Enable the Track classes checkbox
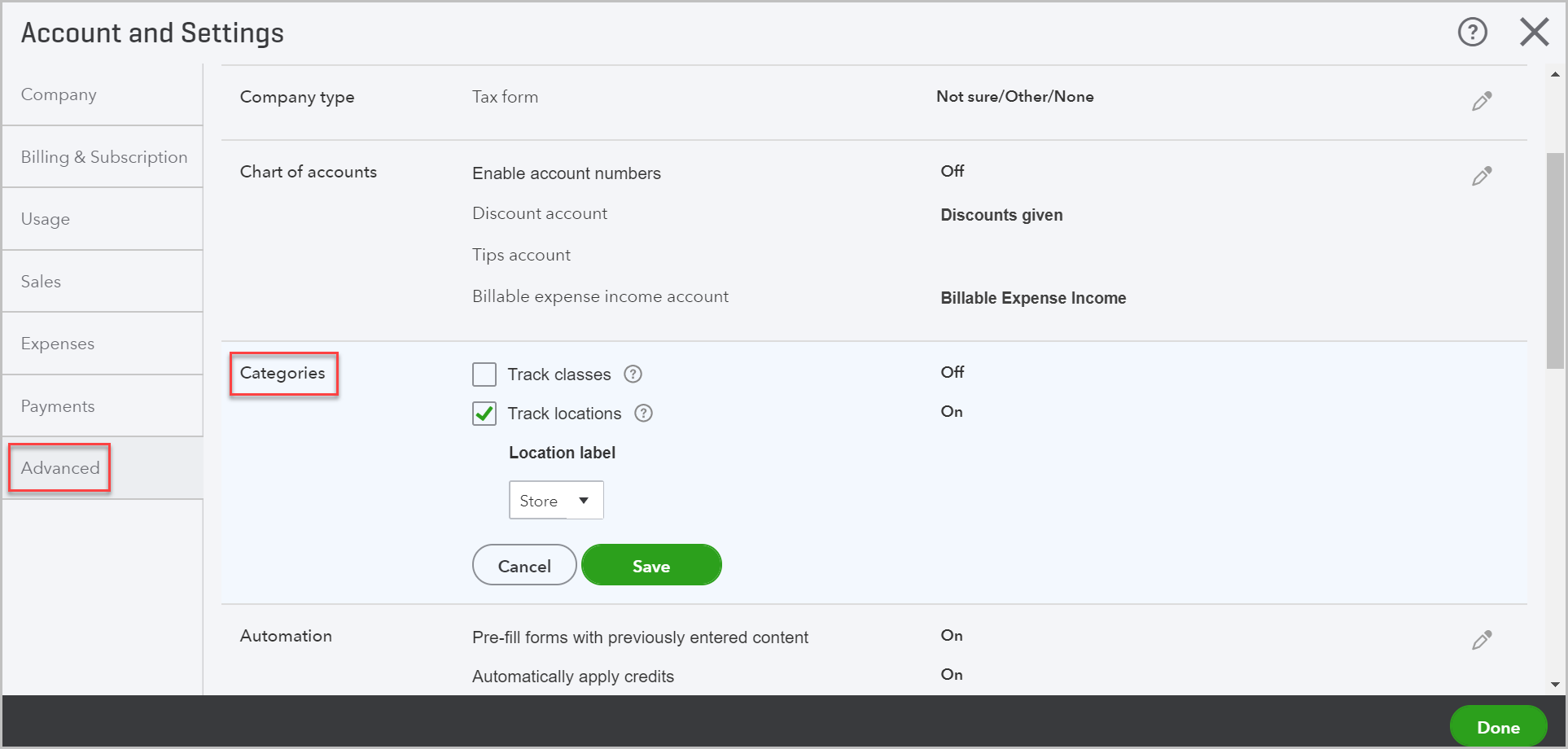The height and width of the screenshot is (749, 1568). (x=484, y=374)
